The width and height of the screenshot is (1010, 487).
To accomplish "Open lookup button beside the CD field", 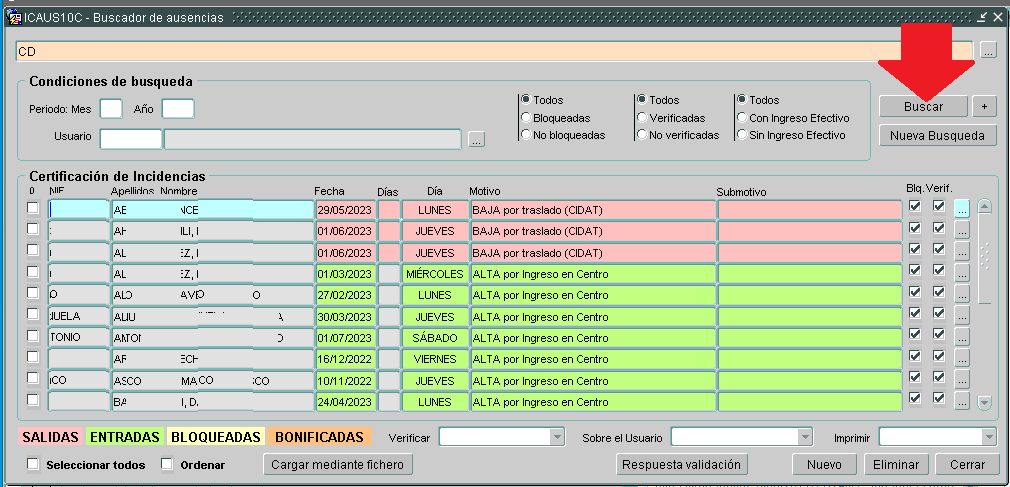I will pos(988,50).
